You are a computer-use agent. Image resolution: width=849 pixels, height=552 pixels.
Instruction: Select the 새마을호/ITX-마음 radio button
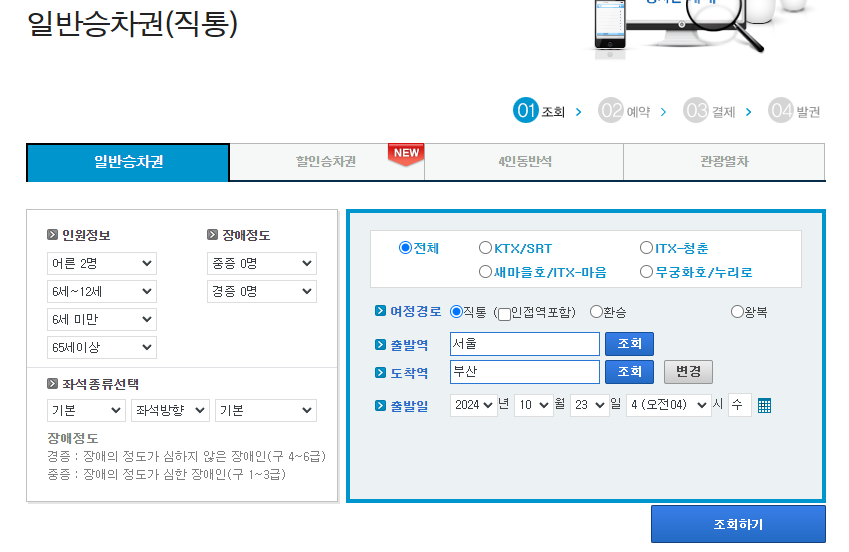pyautogui.click(x=485, y=271)
